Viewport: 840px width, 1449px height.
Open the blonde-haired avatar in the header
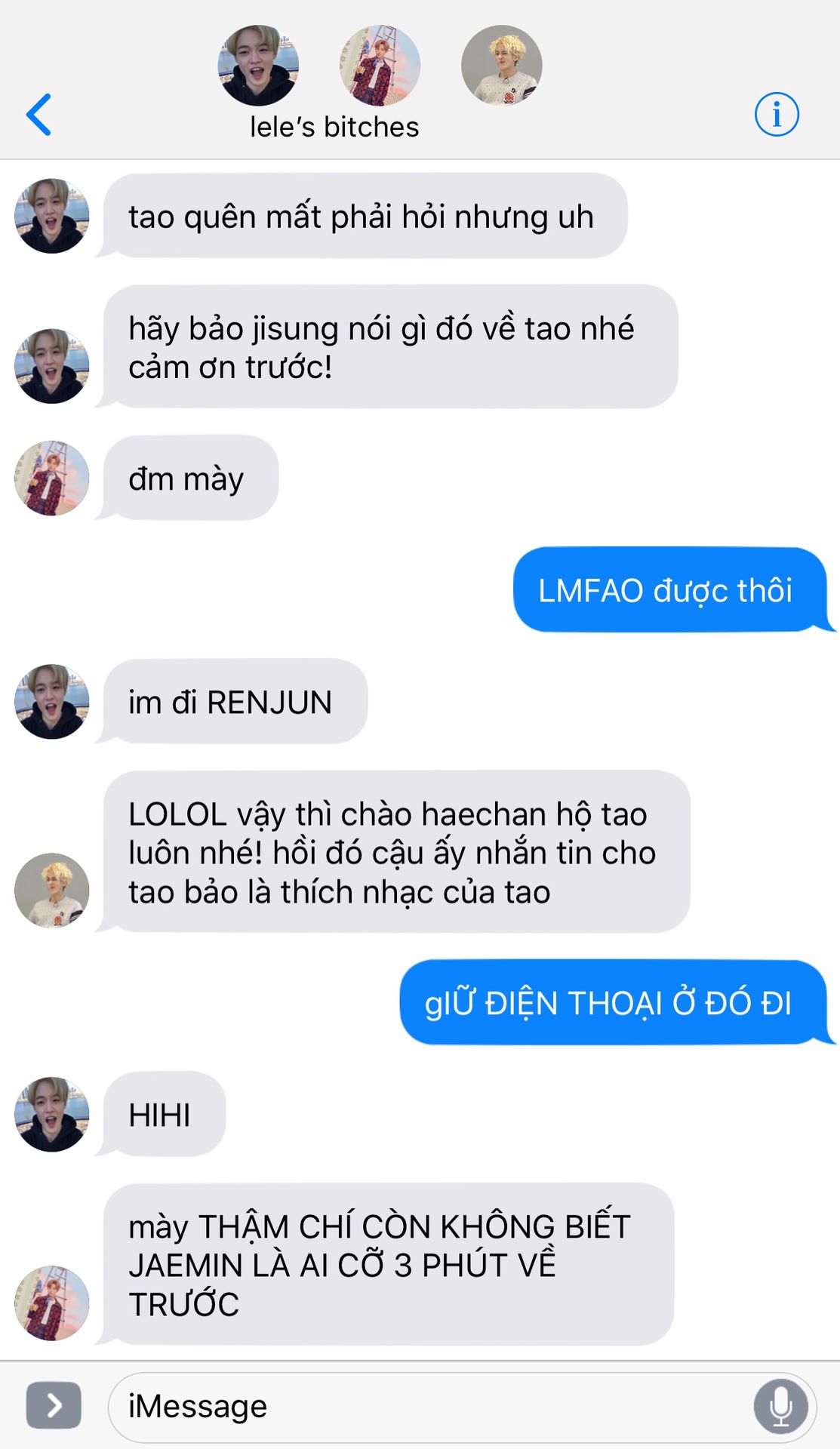(501, 66)
